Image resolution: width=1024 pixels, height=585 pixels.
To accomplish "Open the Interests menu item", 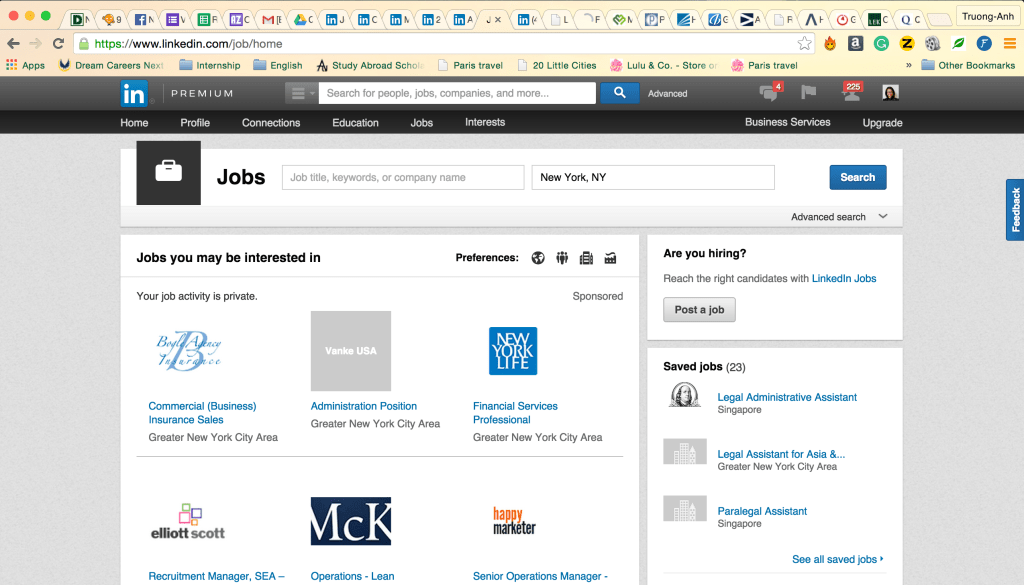I will (485, 122).
